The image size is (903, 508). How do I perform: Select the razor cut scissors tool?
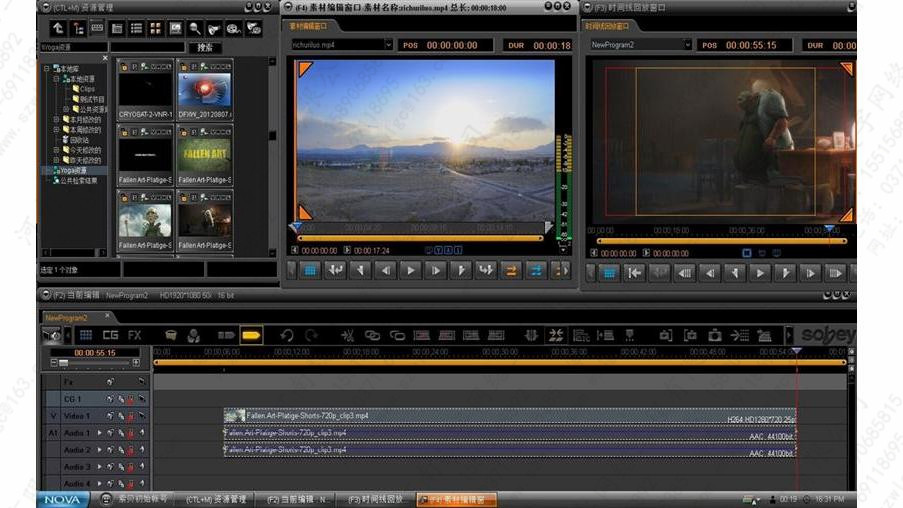coord(347,335)
